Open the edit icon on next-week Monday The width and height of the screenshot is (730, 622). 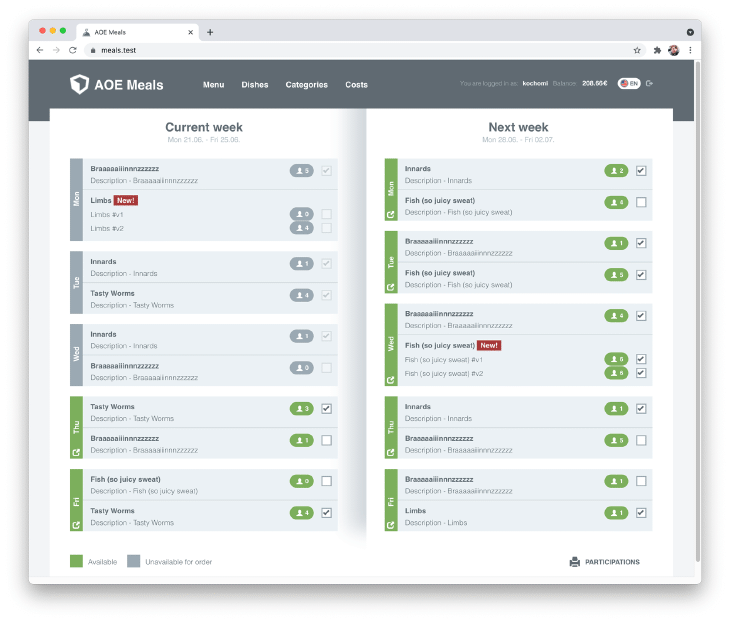pos(391,214)
